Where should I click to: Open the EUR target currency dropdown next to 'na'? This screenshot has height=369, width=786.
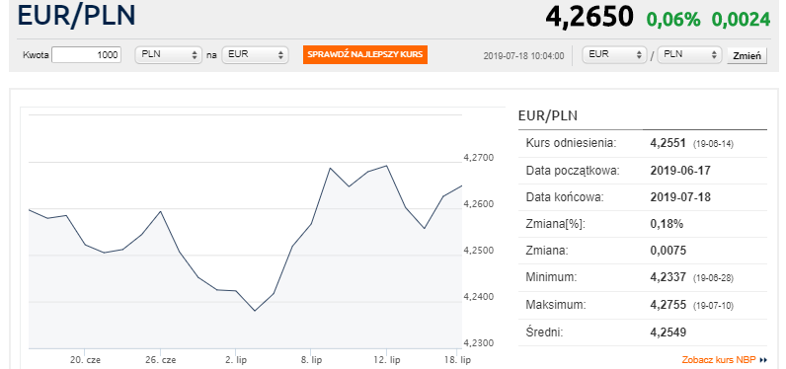tap(255, 55)
